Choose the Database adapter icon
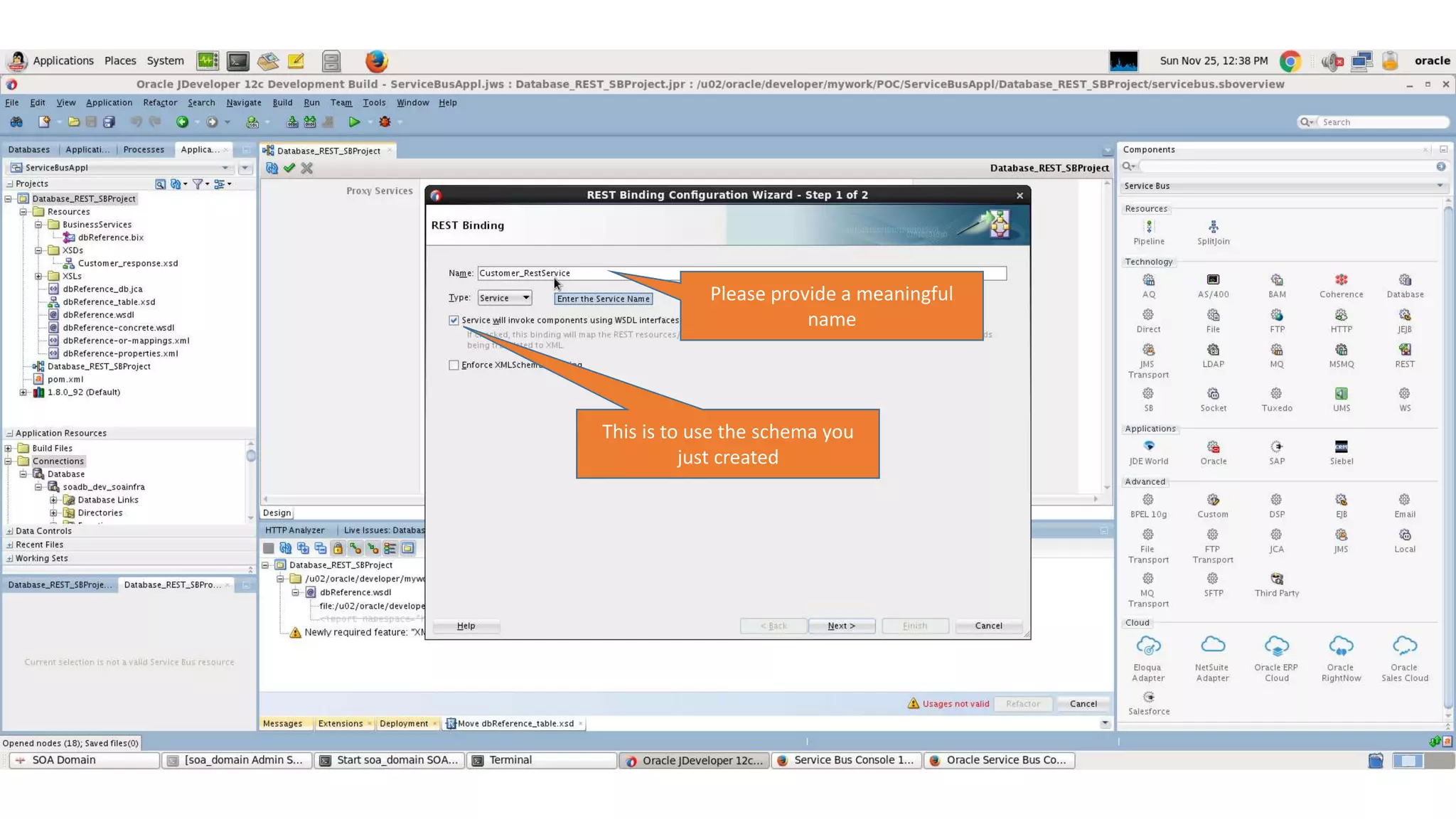1456x819 pixels. (x=1404, y=280)
